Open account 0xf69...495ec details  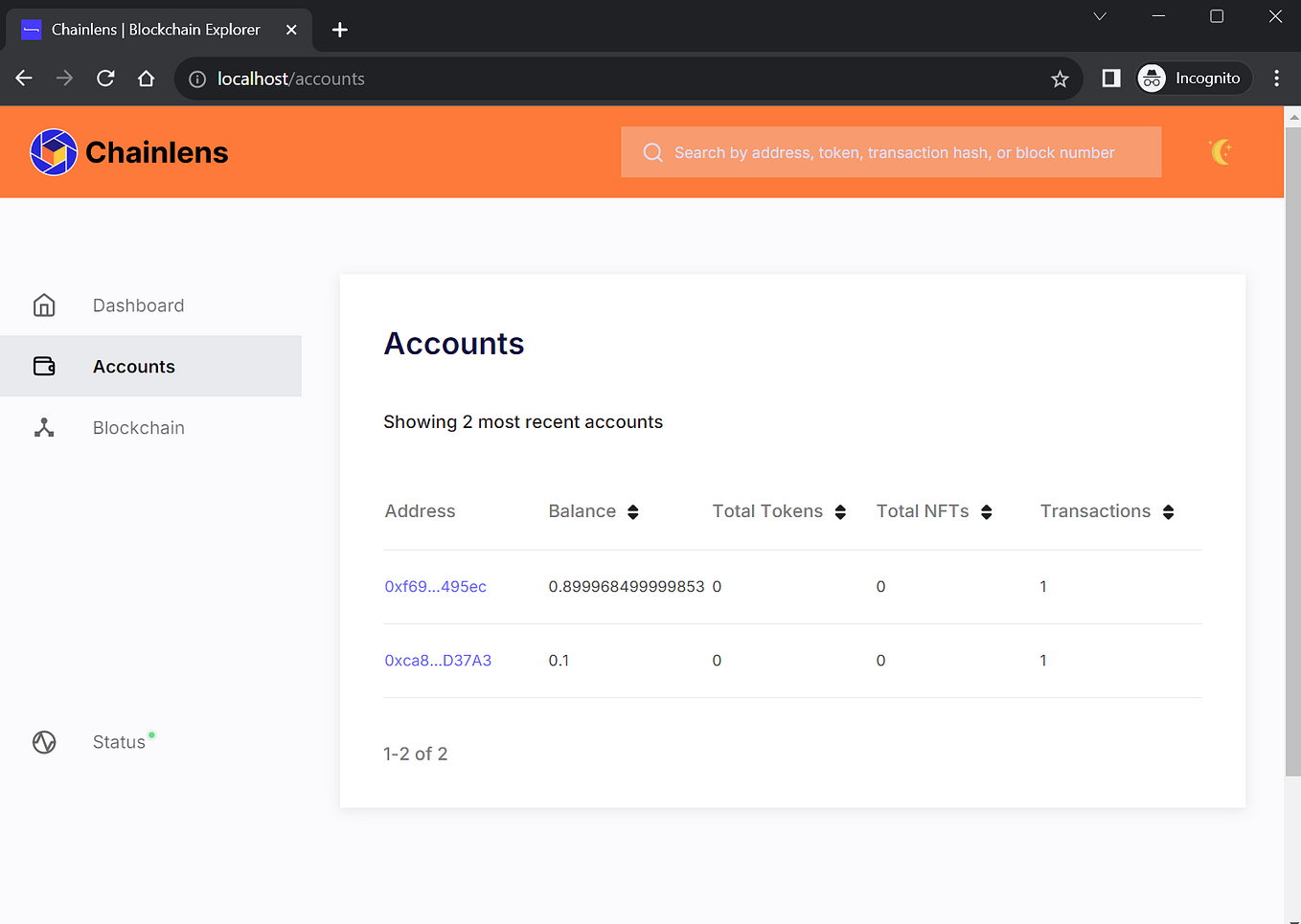click(436, 587)
